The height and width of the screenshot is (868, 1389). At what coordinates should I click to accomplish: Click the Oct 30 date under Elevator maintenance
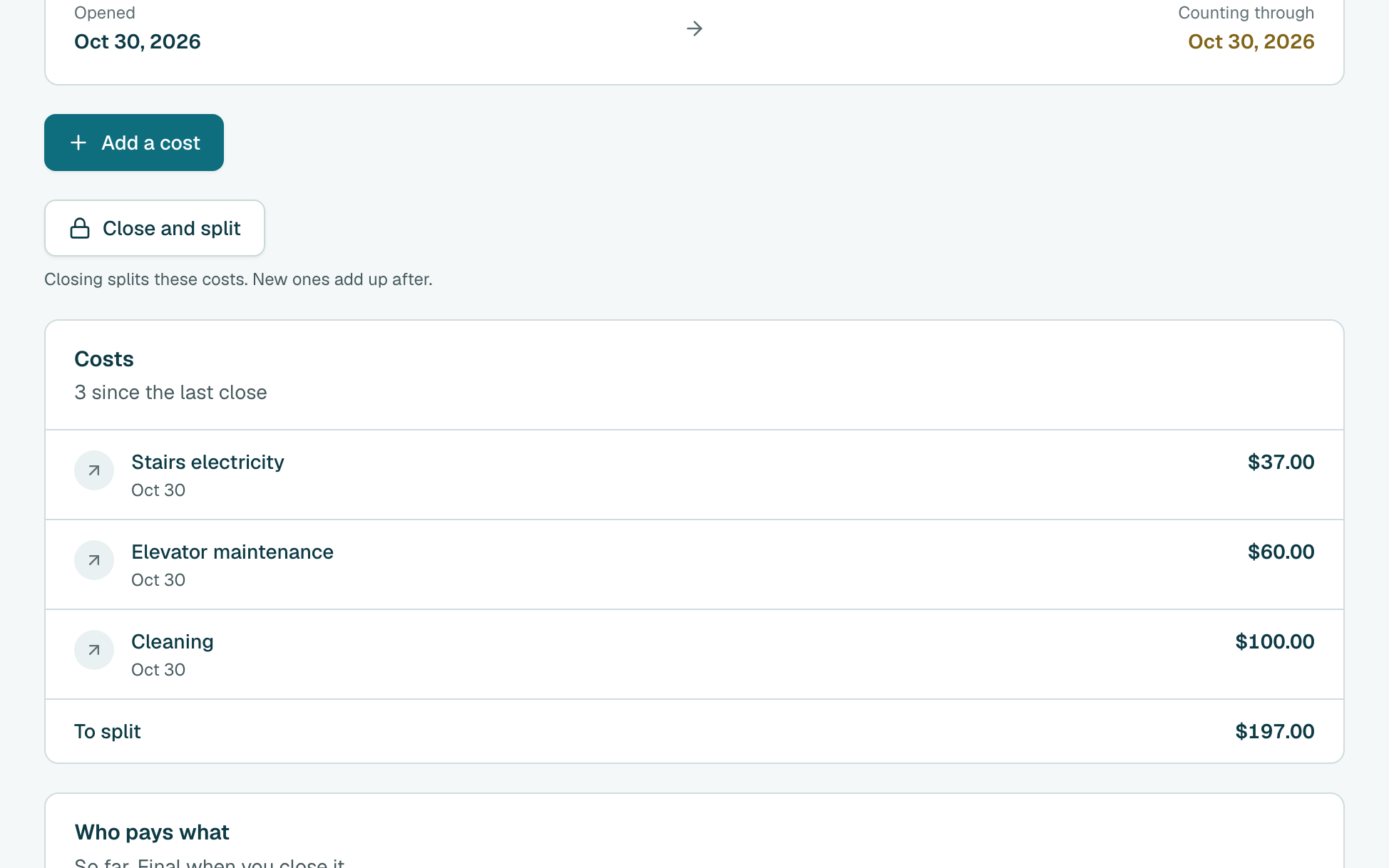(x=158, y=580)
